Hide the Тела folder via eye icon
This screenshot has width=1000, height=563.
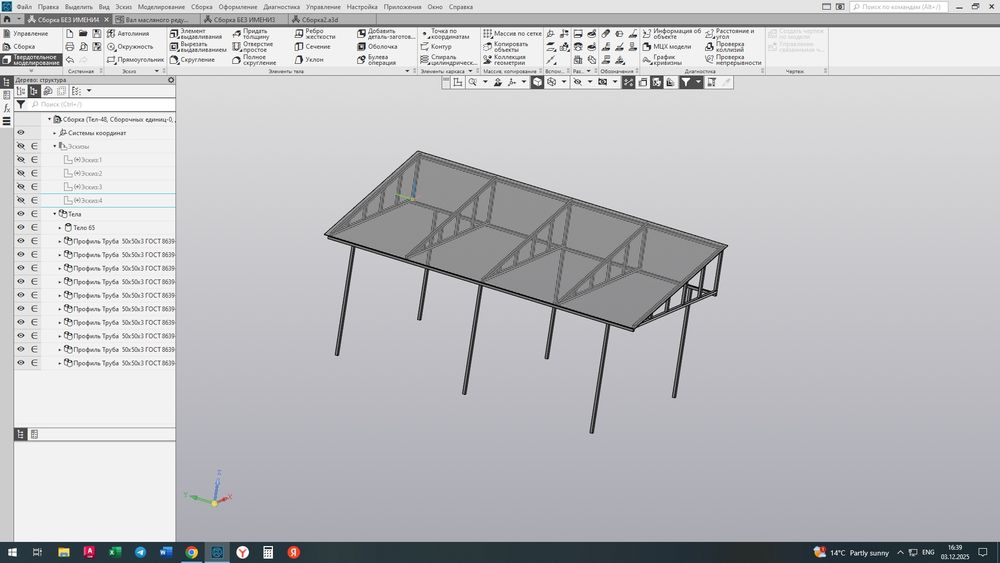coord(20,214)
